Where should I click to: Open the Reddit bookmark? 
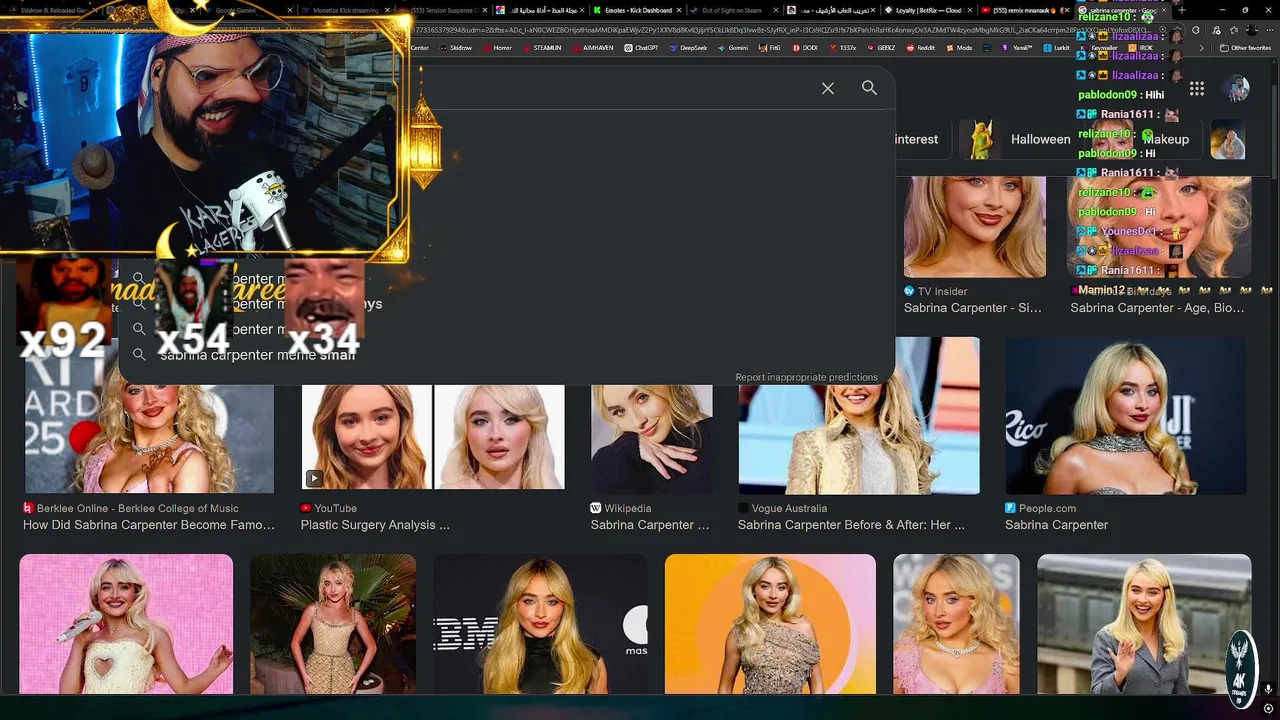point(921,47)
